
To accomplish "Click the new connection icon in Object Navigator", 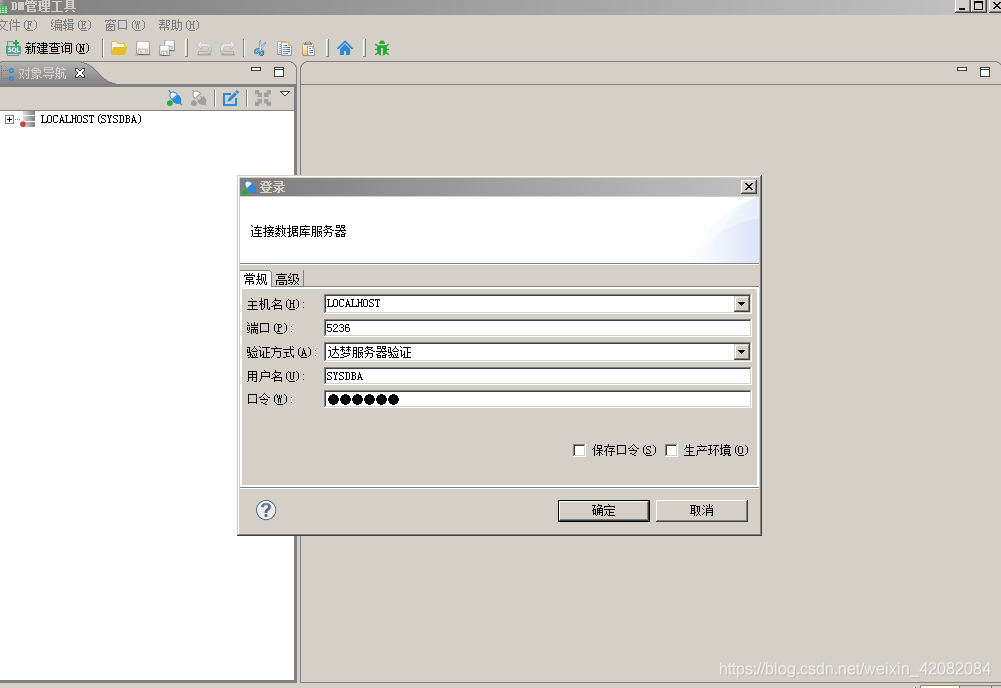I will coord(174,98).
